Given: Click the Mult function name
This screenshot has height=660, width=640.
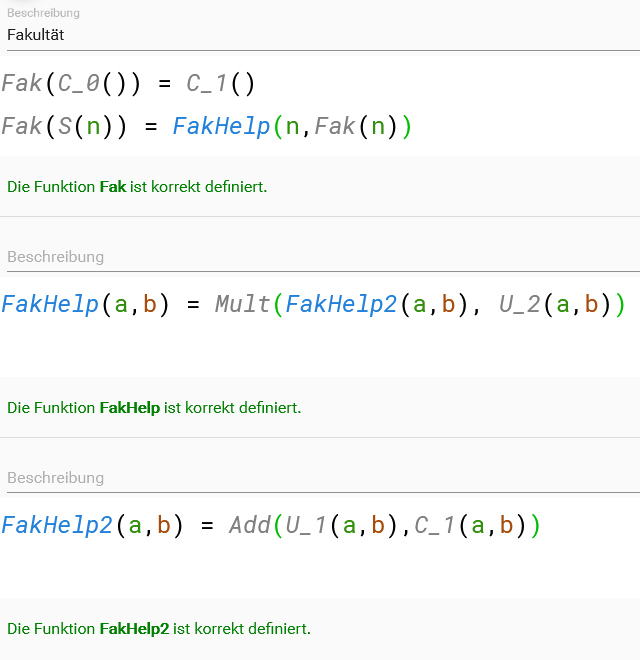Looking at the screenshot, I should tap(242, 304).
